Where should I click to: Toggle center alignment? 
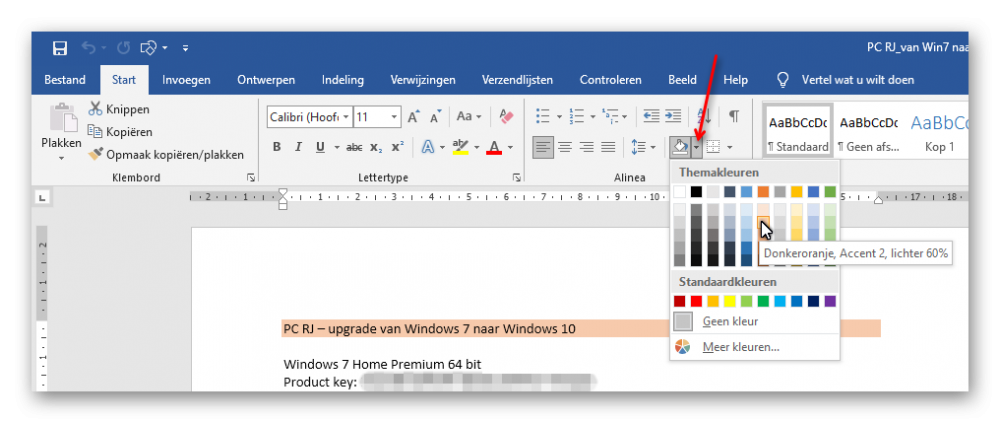click(x=565, y=147)
